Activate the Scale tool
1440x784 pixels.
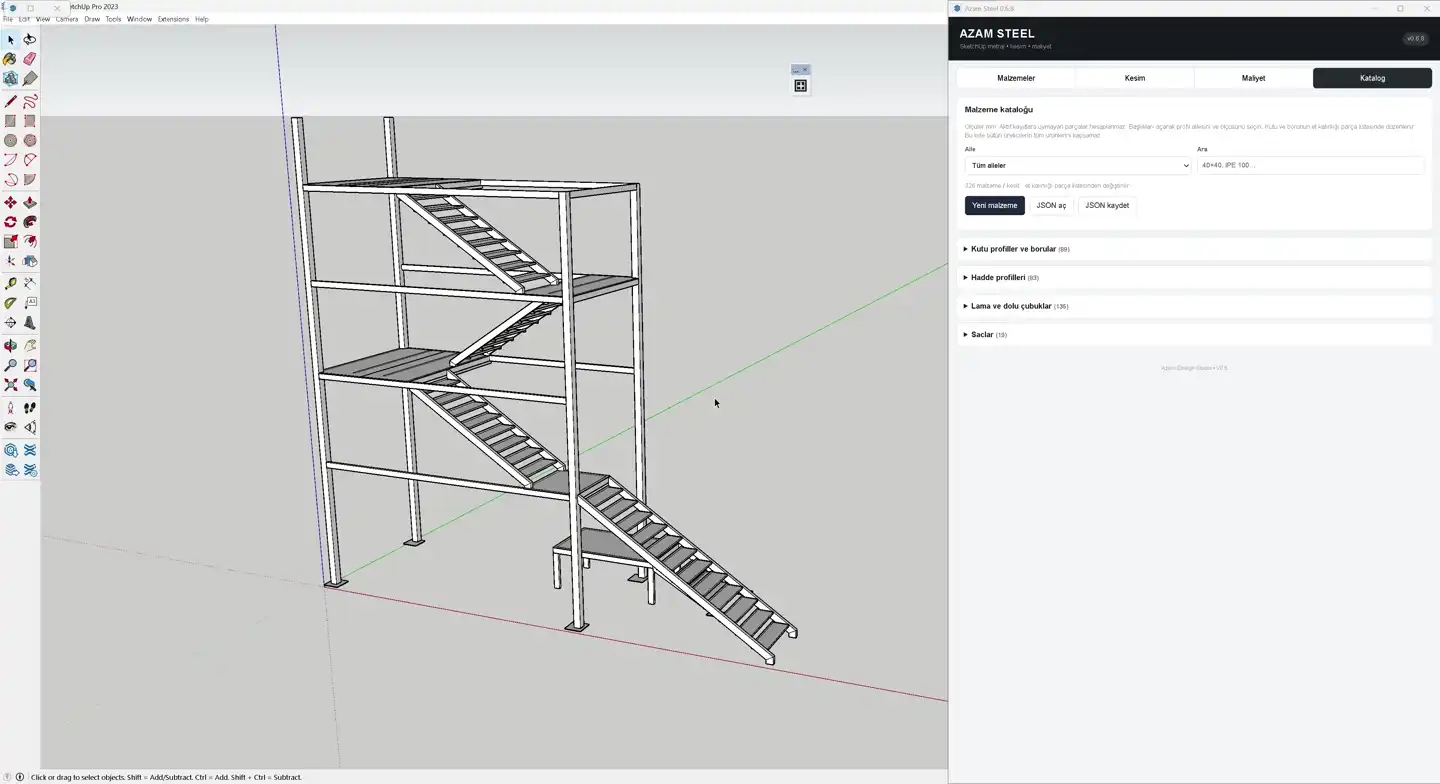point(10,241)
